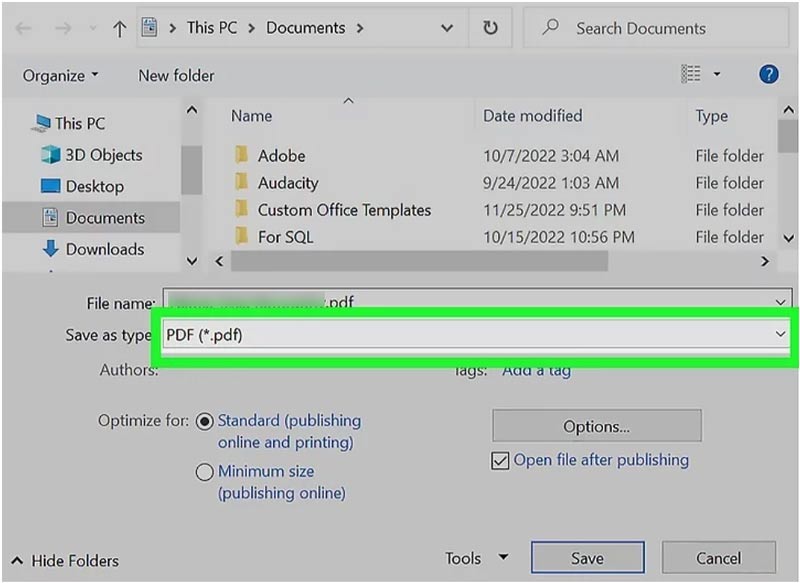Viewport: 800px width, 583px height.
Task: Open the Options... button
Action: pos(596,427)
